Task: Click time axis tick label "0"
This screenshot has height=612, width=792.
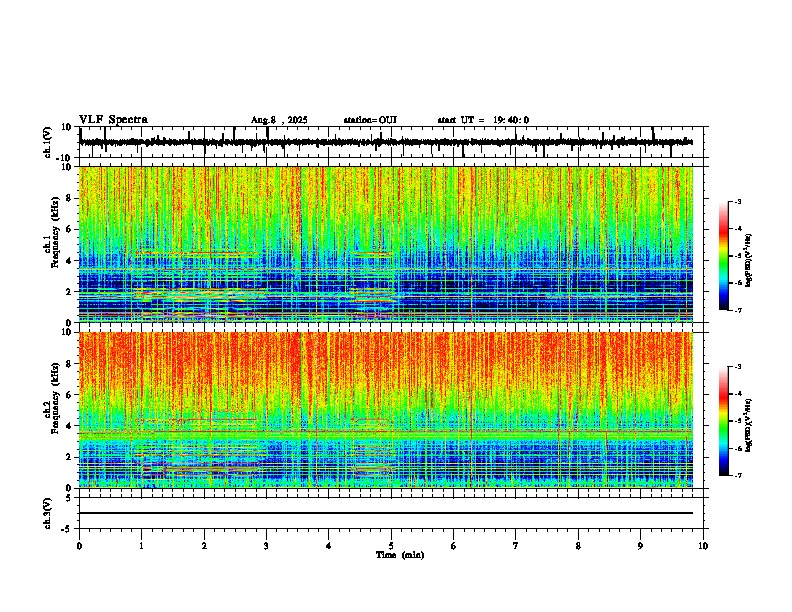Action: pos(79,546)
